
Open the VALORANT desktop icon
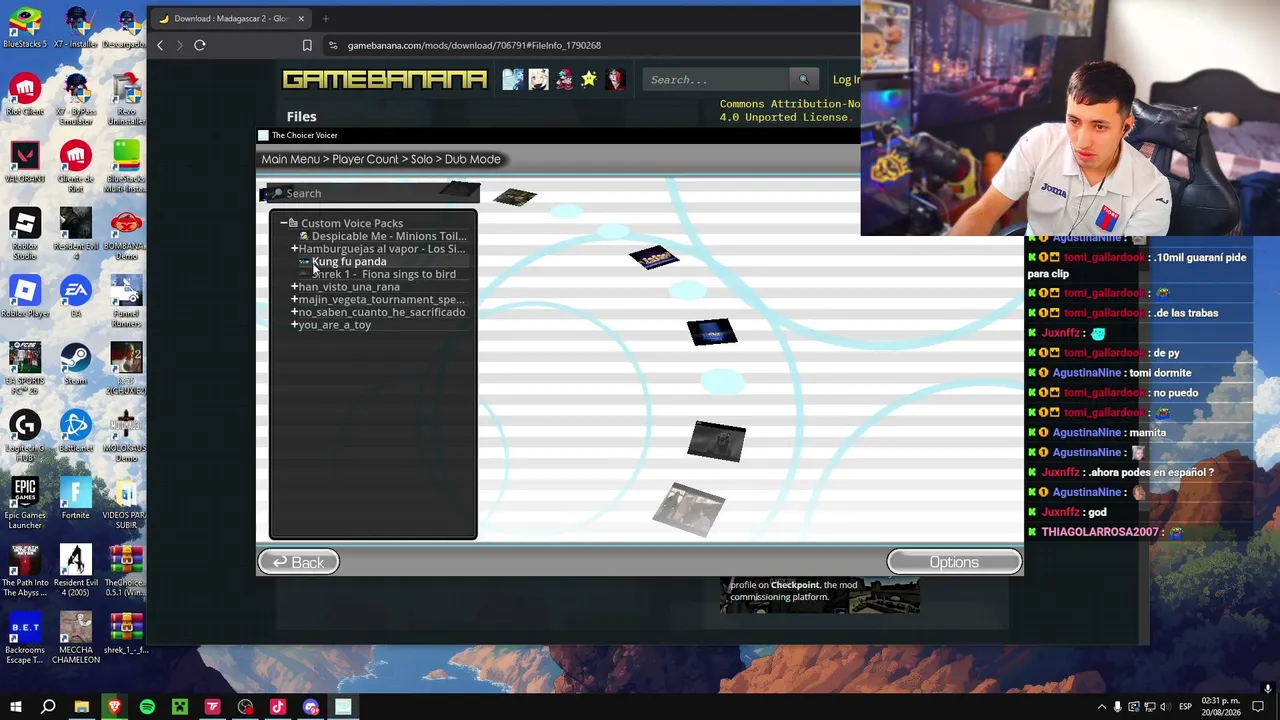click(x=25, y=162)
